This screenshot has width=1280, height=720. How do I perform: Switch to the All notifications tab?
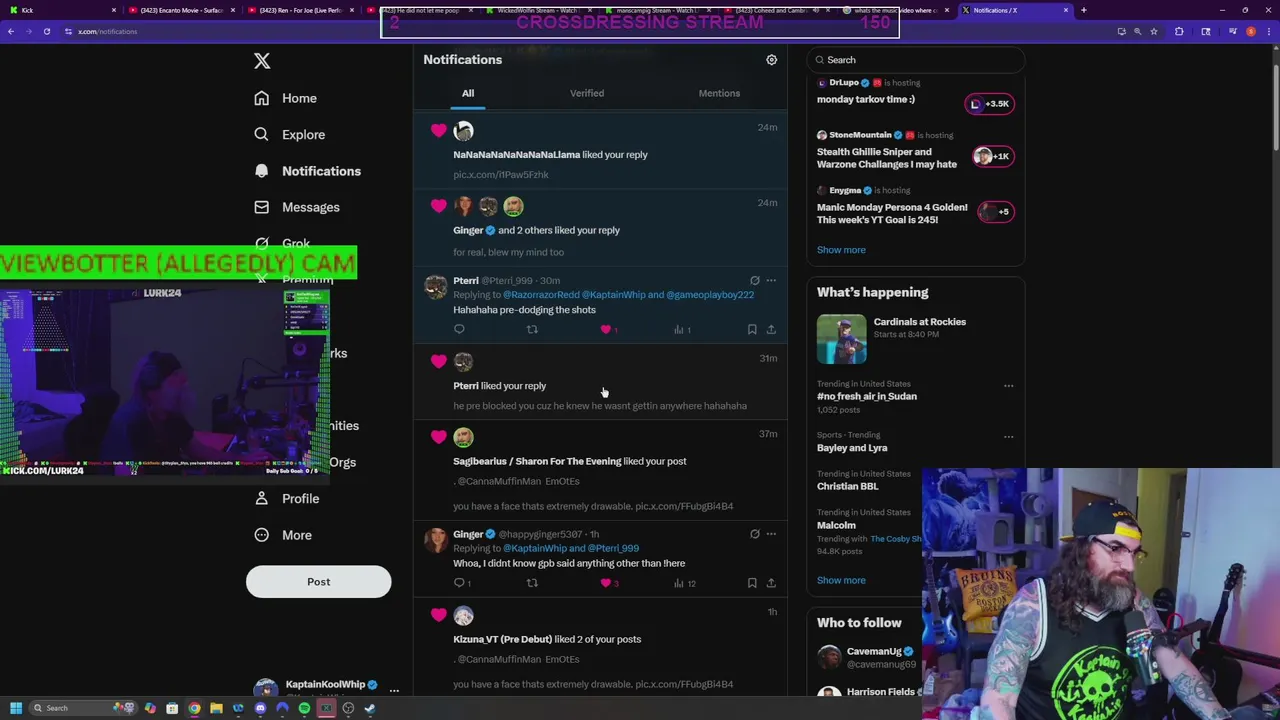[x=468, y=93]
